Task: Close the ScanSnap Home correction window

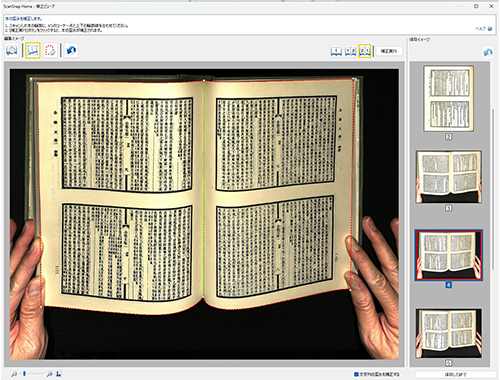Action: tap(491, 6)
